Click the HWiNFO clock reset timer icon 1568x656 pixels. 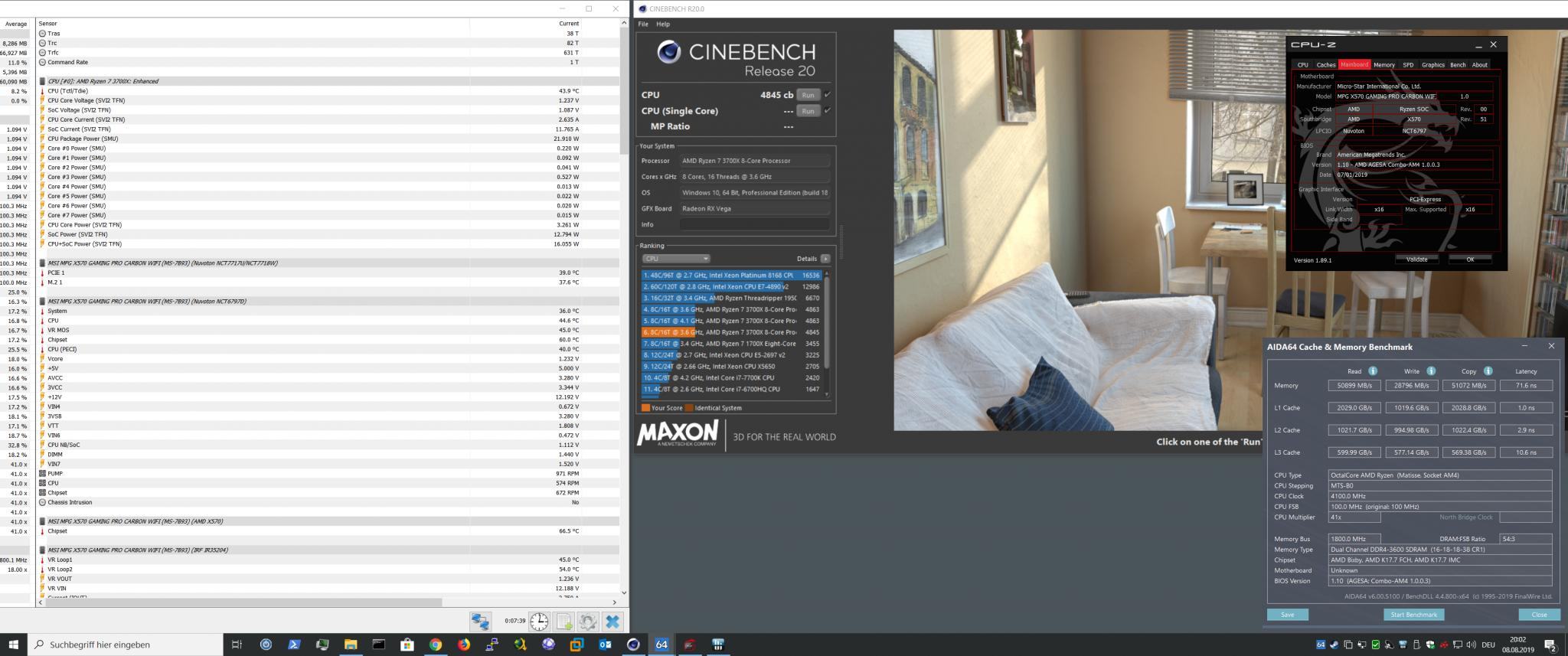coord(539,621)
